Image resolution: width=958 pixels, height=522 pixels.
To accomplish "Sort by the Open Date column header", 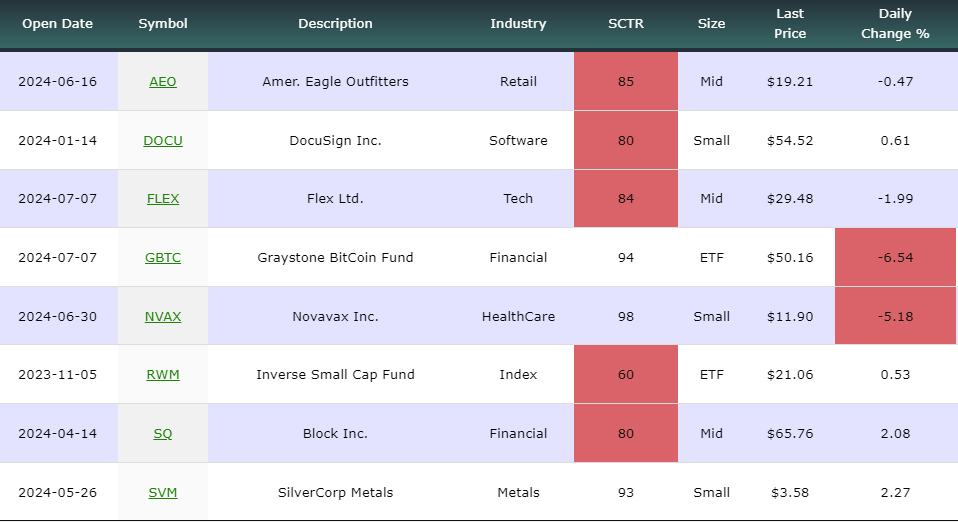I will [x=57, y=23].
